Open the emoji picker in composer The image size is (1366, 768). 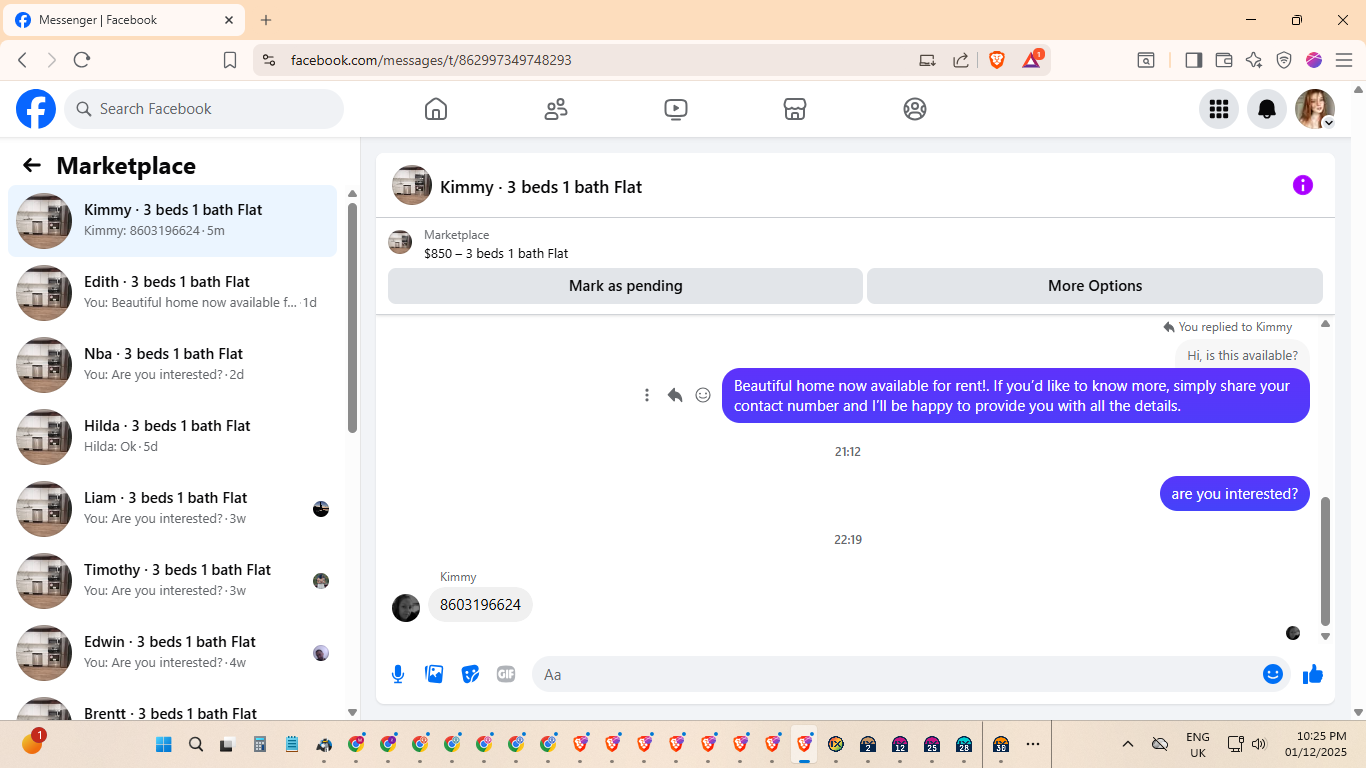click(1273, 674)
